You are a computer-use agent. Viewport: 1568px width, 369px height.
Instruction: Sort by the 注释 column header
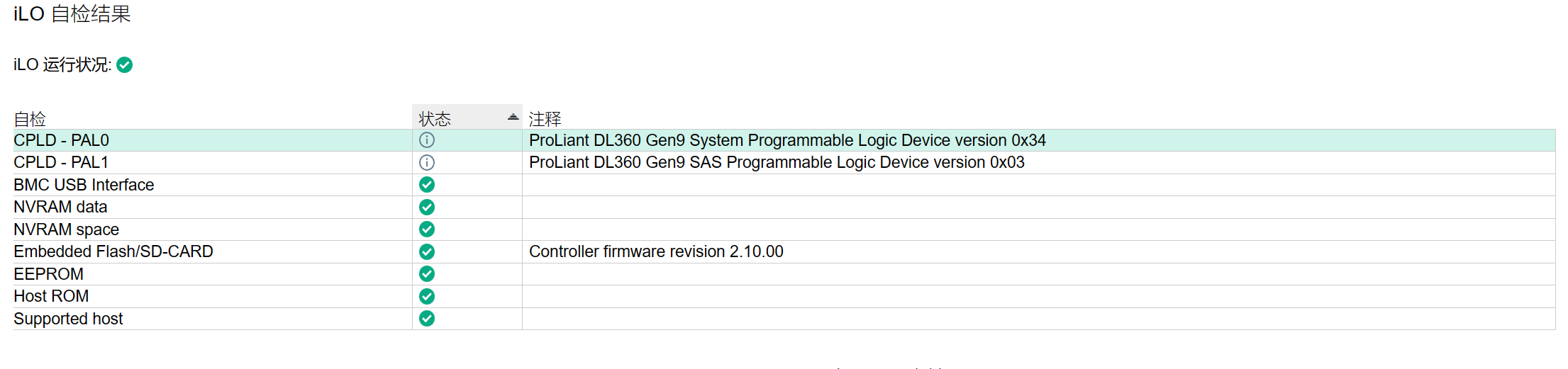tap(545, 119)
